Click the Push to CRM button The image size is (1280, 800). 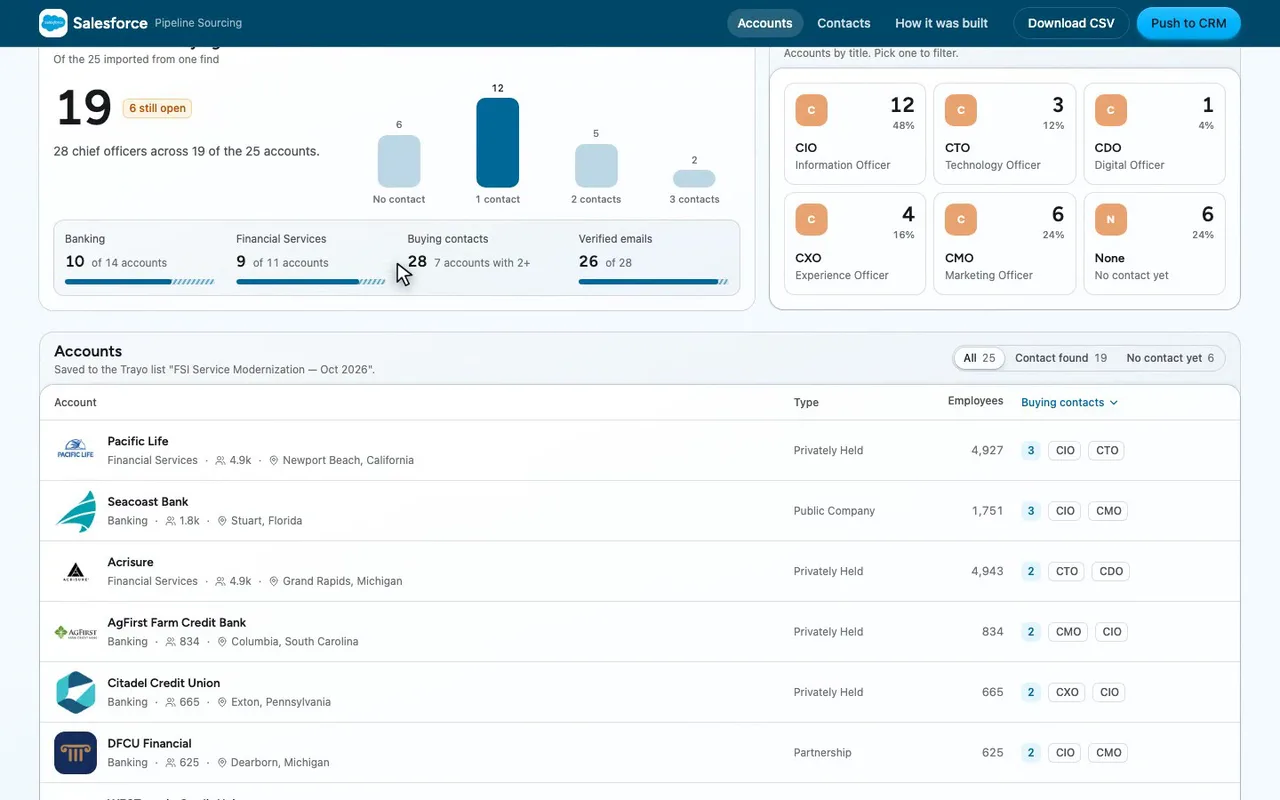[1189, 23]
